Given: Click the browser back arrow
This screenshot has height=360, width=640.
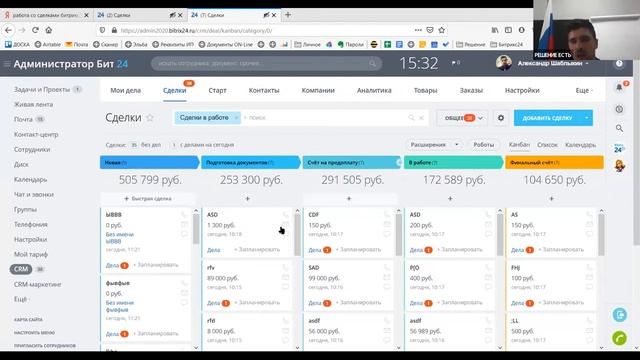Looking at the screenshot, I should click(9, 30).
